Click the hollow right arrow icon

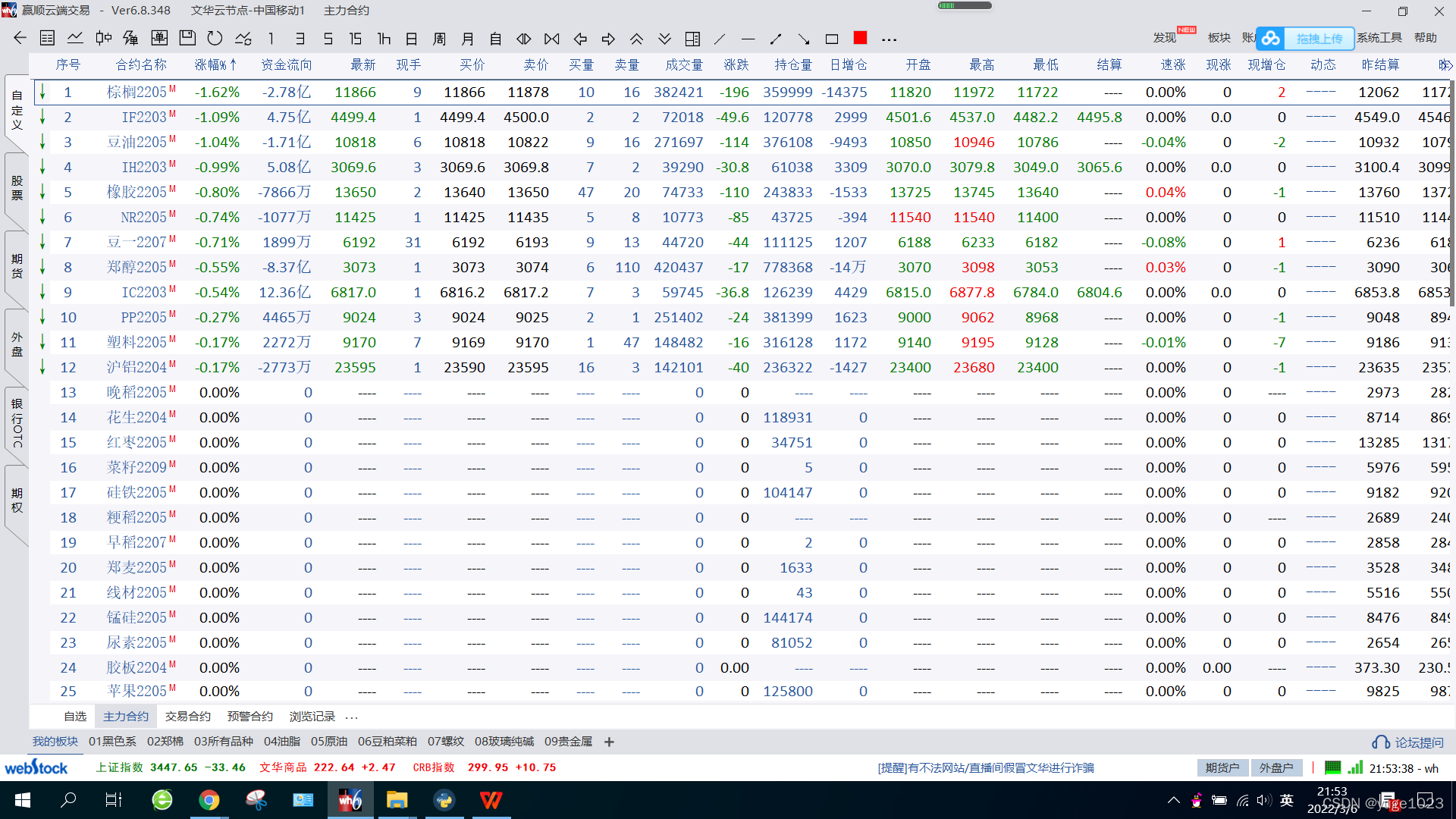pyautogui.click(x=608, y=39)
